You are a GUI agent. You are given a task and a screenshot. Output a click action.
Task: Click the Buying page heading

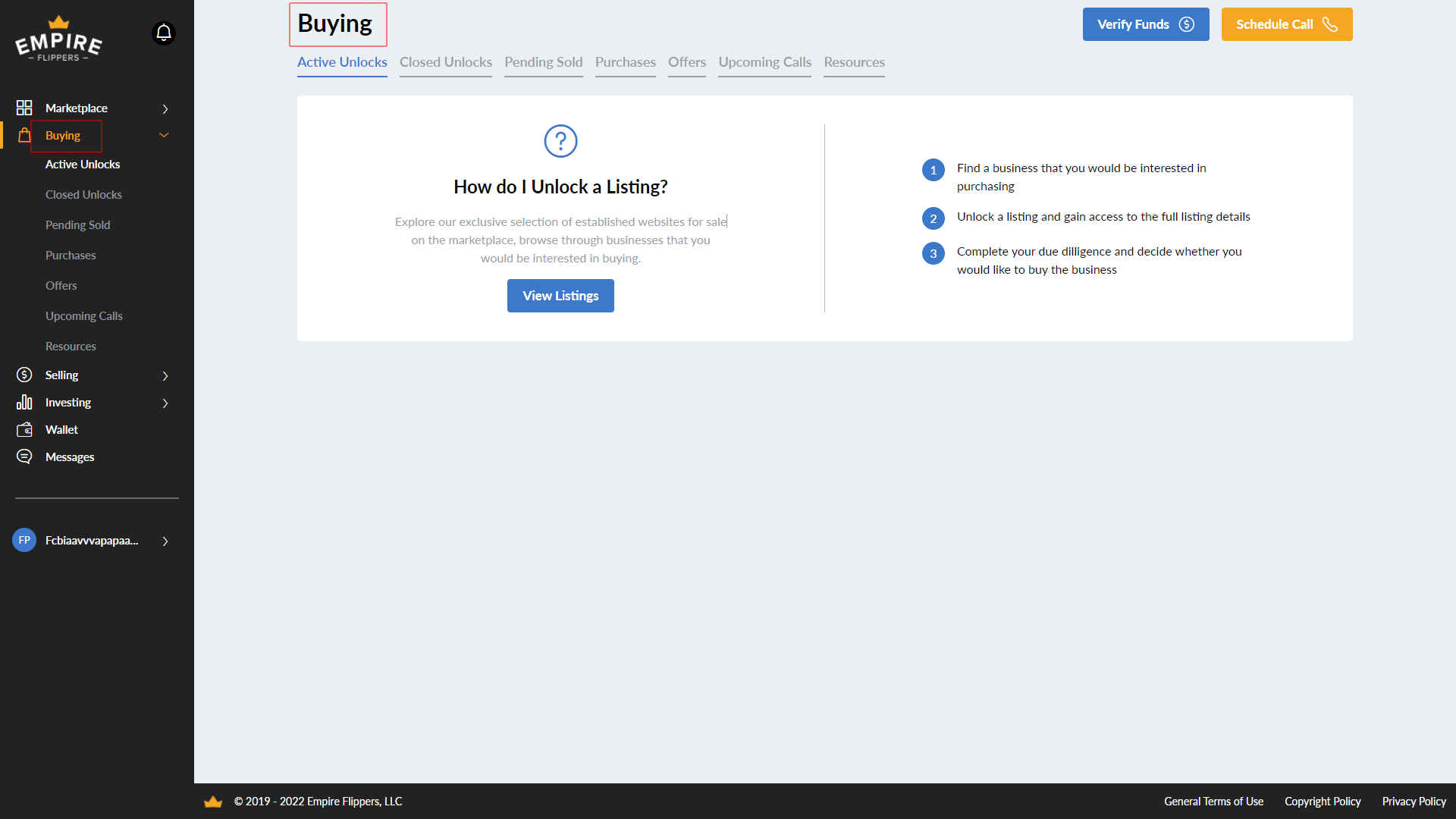point(334,24)
